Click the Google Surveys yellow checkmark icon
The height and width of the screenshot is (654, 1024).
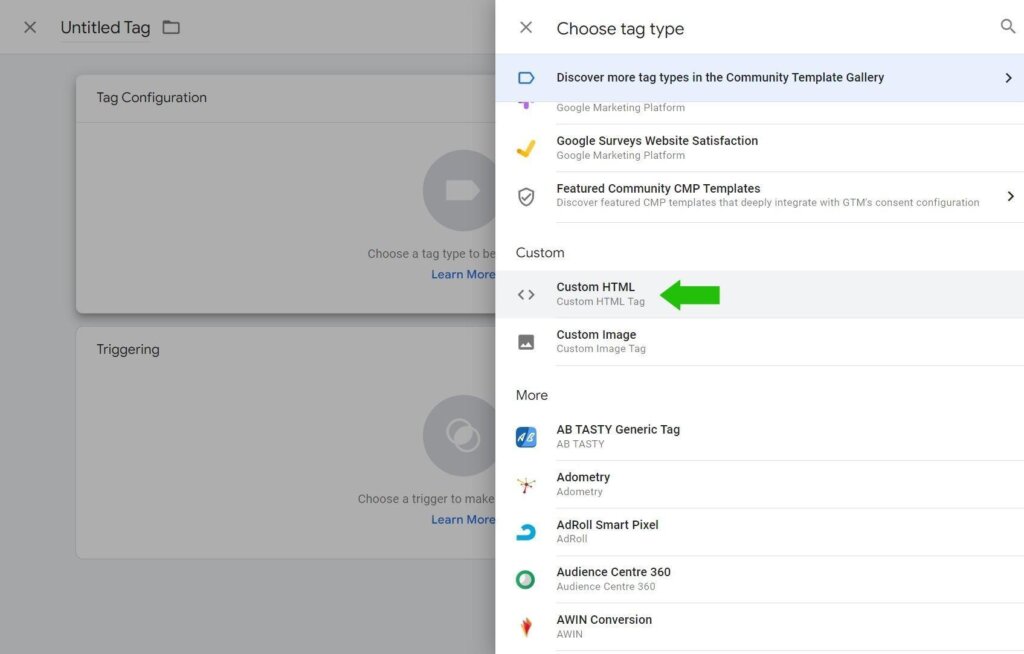click(x=525, y=147)
